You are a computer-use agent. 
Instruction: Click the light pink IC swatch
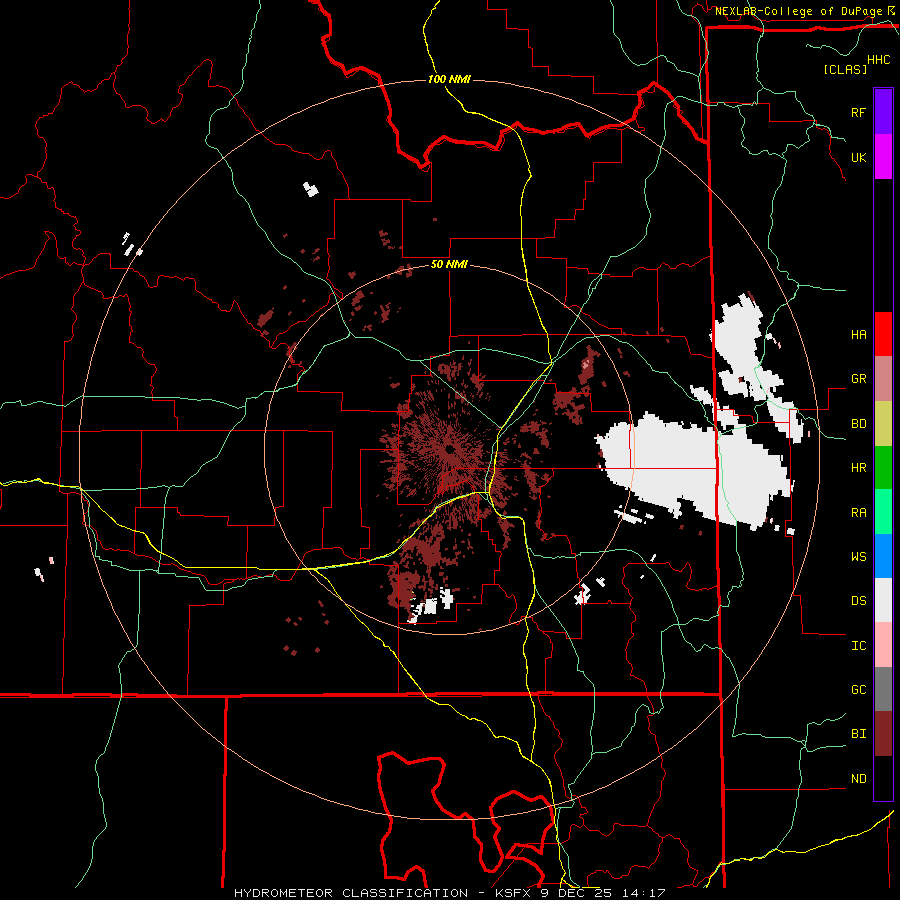point(883,645)
